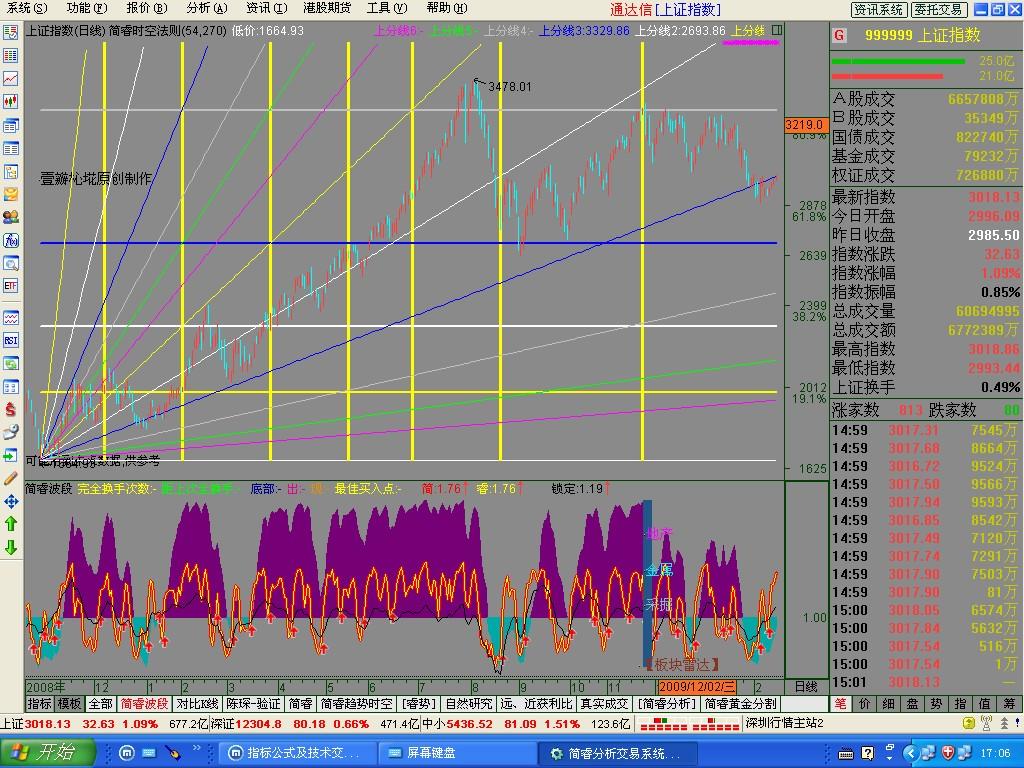This screenshot has height=768, width=1024.
Task: Click the blue four-way move arrows icon
Action: click(x=10, y=502)
